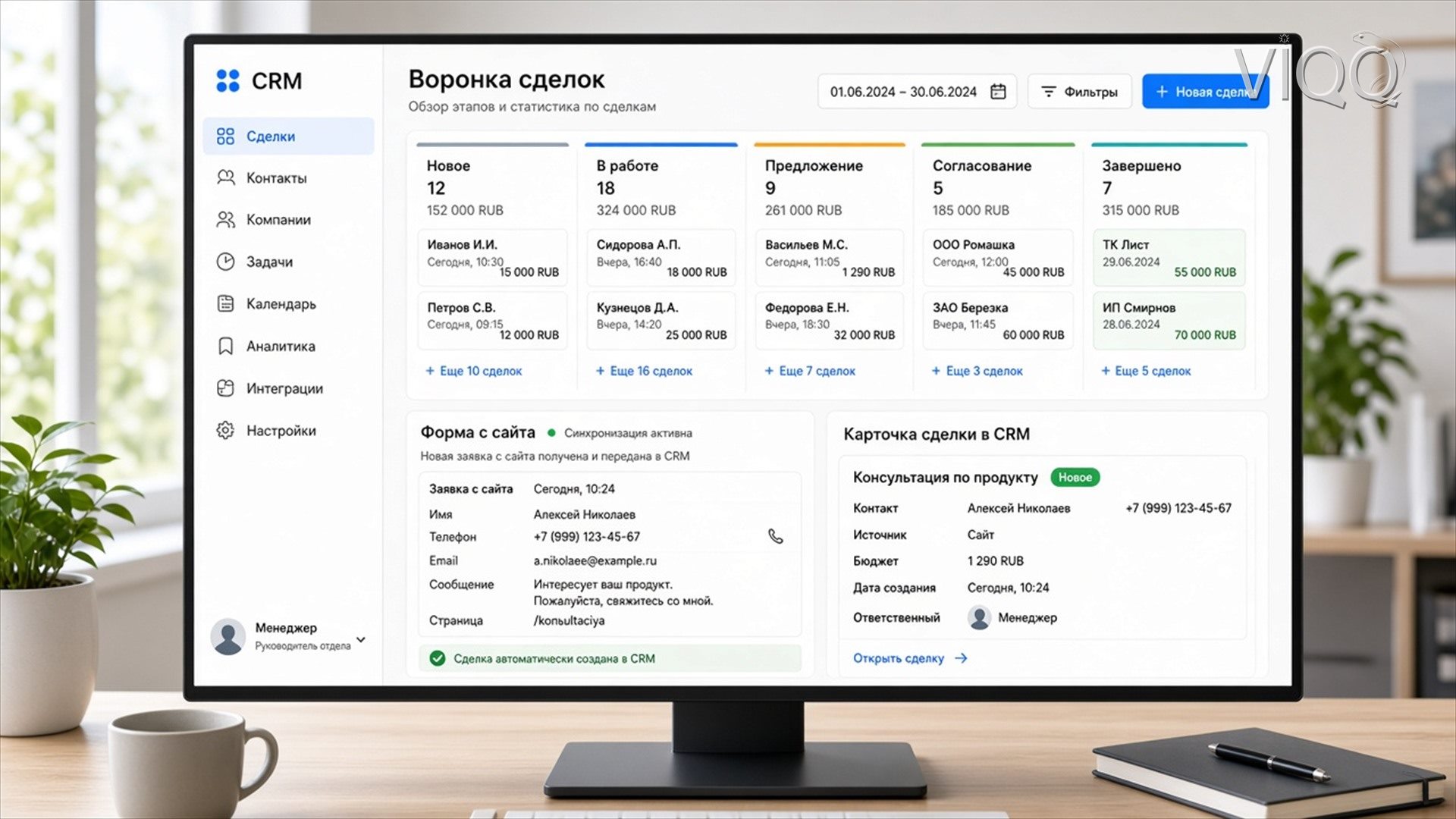This screenshot has height=819, width=1456.
Task: Click the Настройки gear icon
Action: (225, 431)
